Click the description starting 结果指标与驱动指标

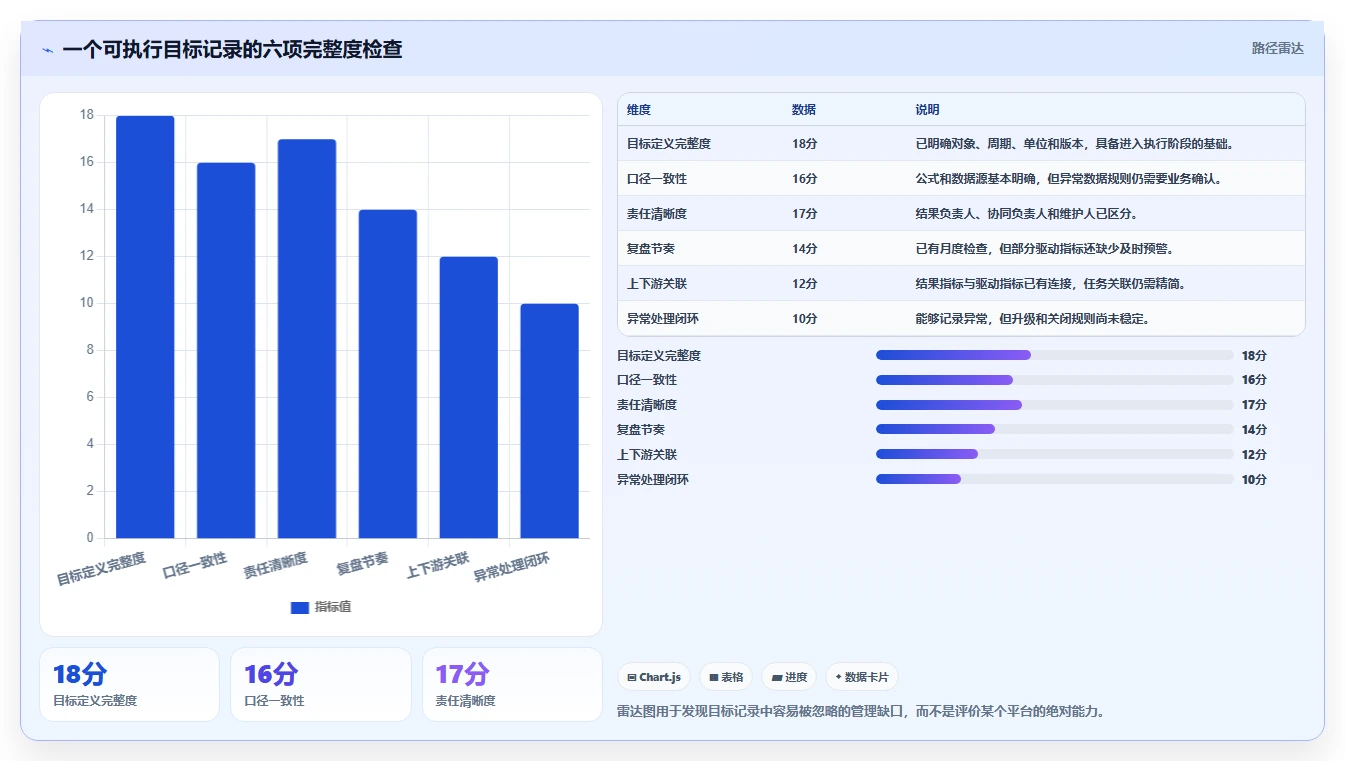point(1051,284)
